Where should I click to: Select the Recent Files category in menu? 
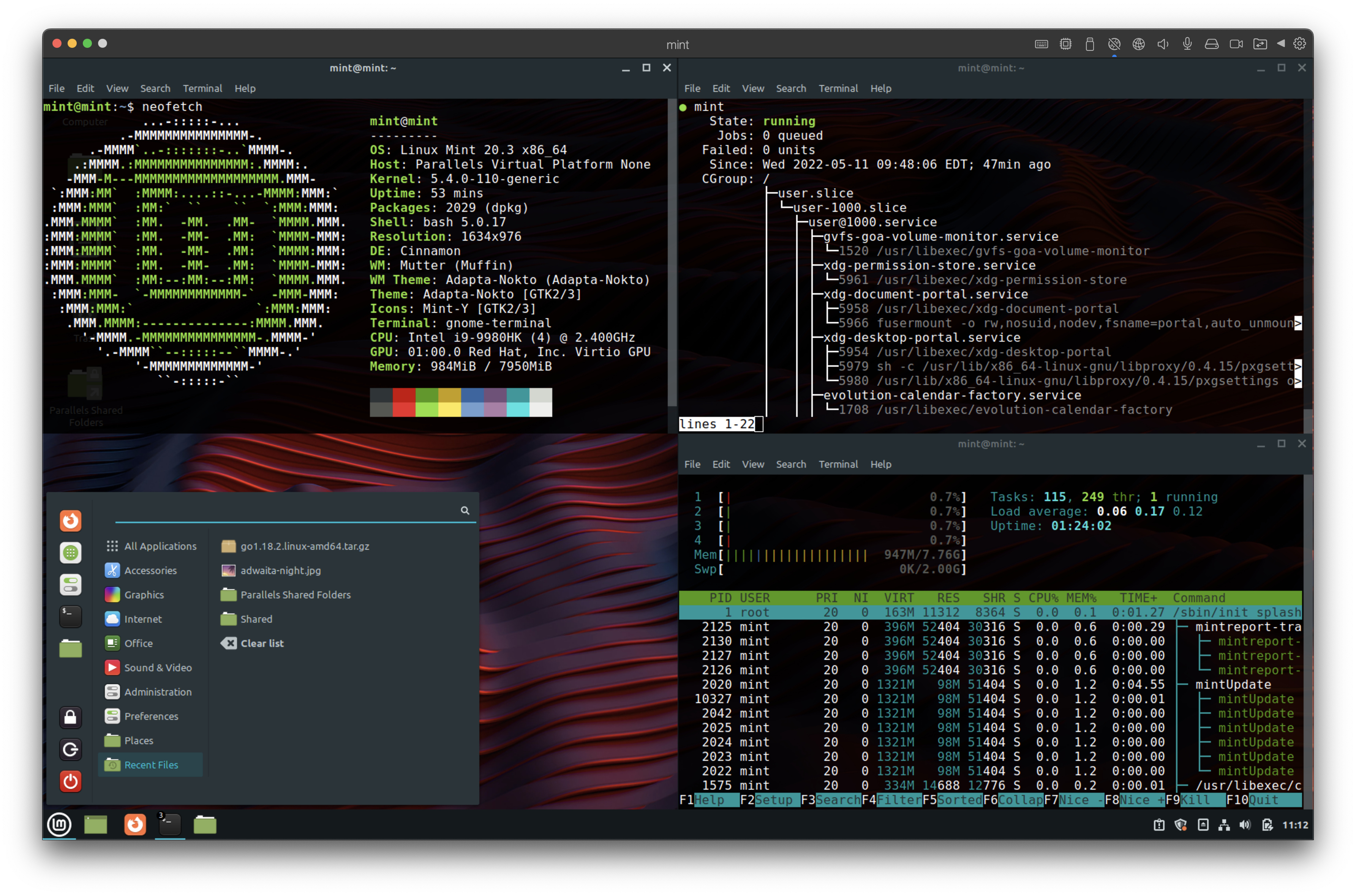[151, 765]
